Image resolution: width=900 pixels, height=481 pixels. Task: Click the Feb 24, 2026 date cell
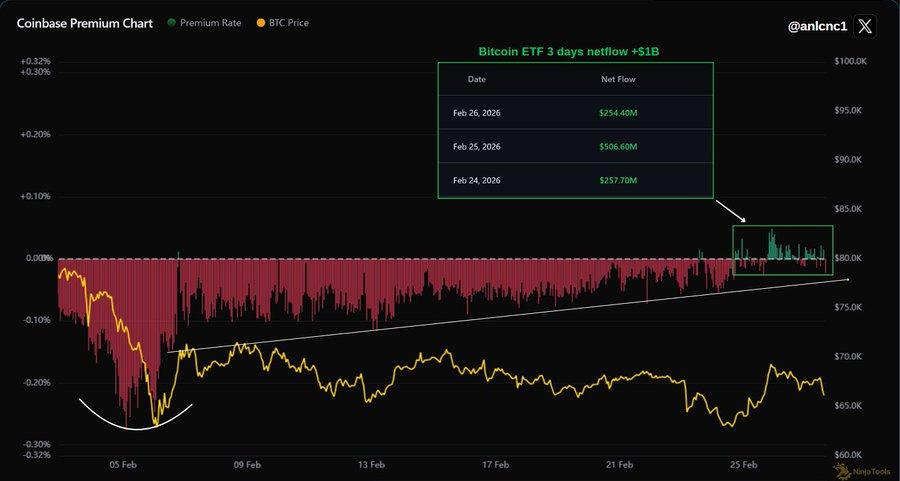[x=477, y=181]
